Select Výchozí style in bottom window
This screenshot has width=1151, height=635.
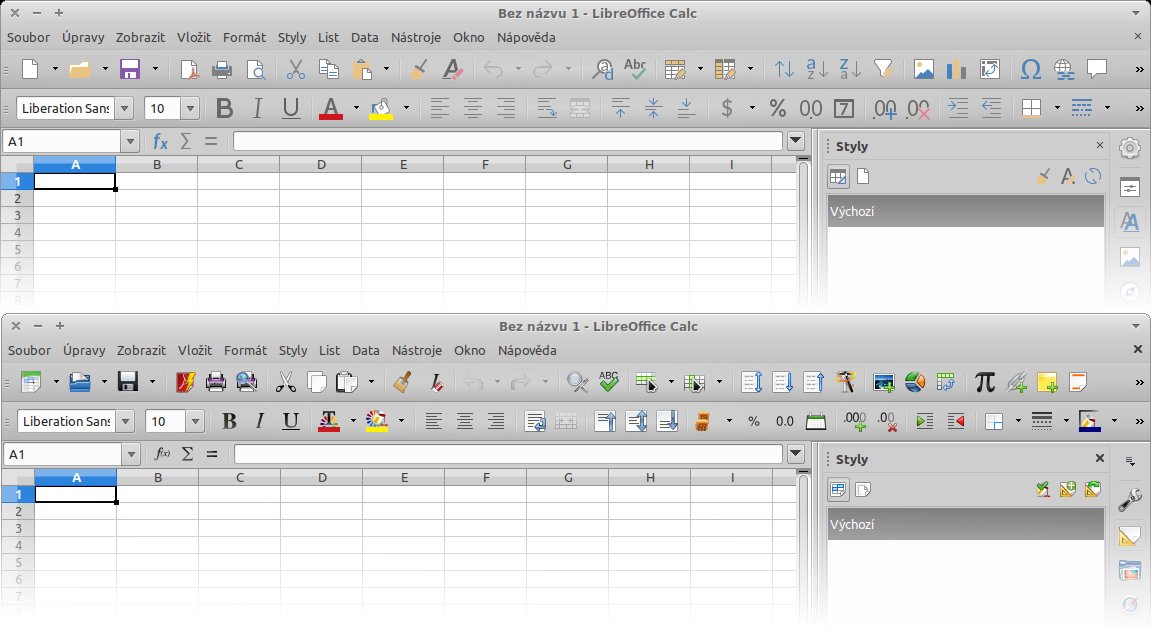pyautogui.click(x=965, y=524)
